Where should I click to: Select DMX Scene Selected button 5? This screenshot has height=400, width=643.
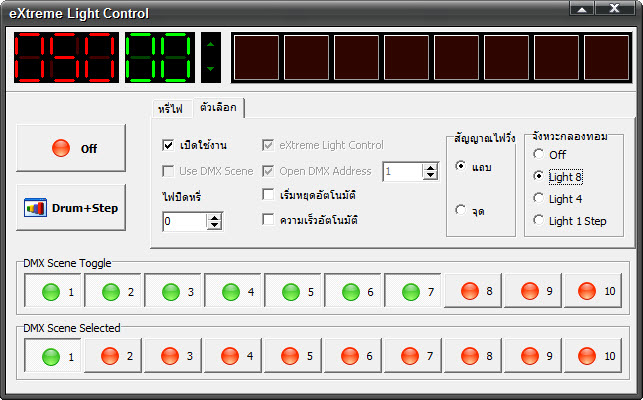[292, 356]
